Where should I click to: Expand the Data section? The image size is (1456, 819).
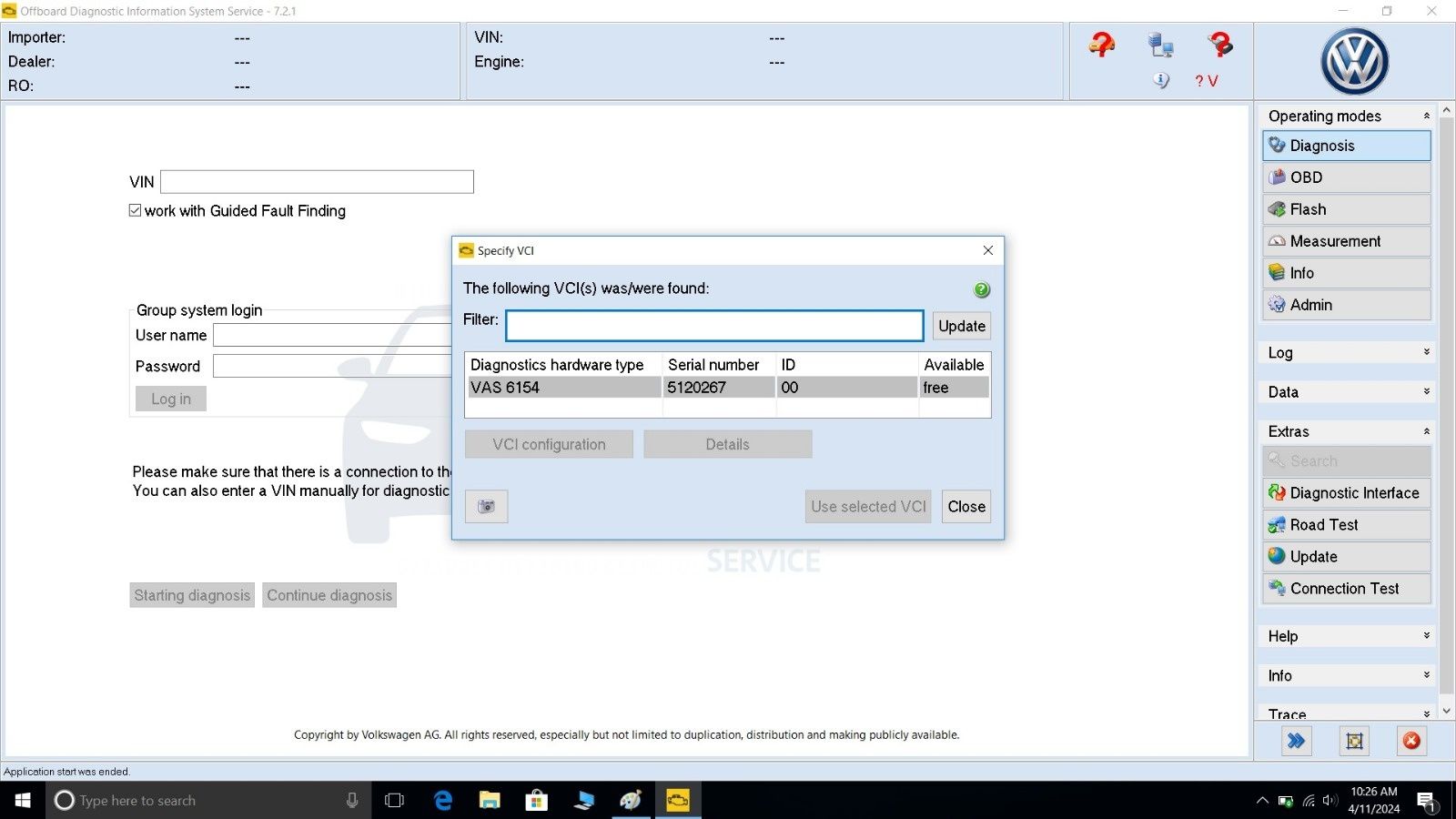click(1426, 391)
